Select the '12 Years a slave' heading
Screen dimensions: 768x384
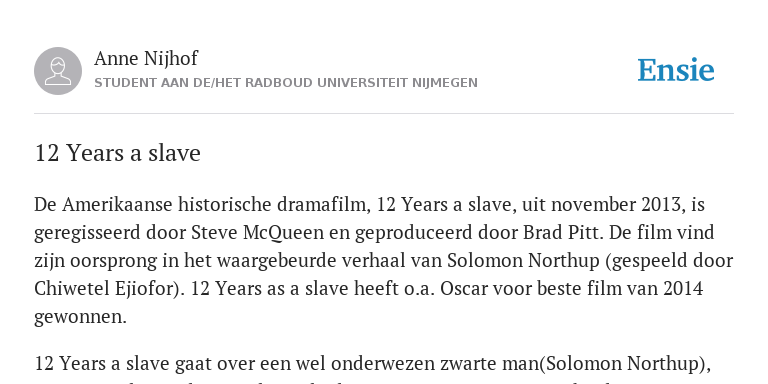coord(118,153)
